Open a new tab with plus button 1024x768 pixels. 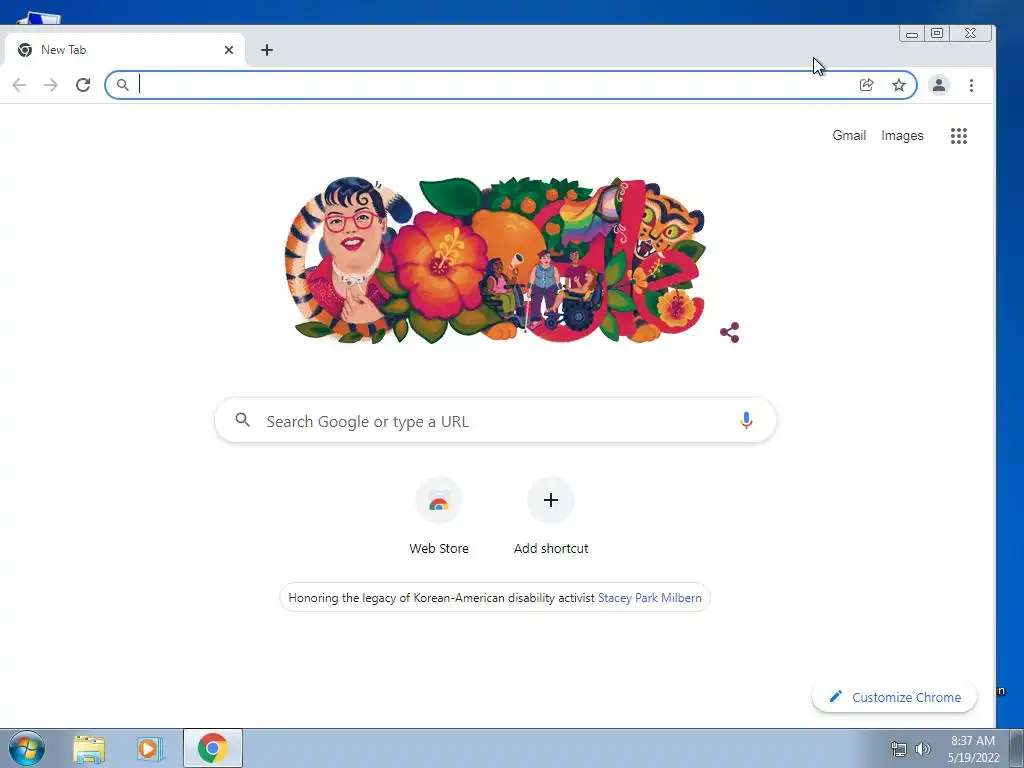pos(267,50)
